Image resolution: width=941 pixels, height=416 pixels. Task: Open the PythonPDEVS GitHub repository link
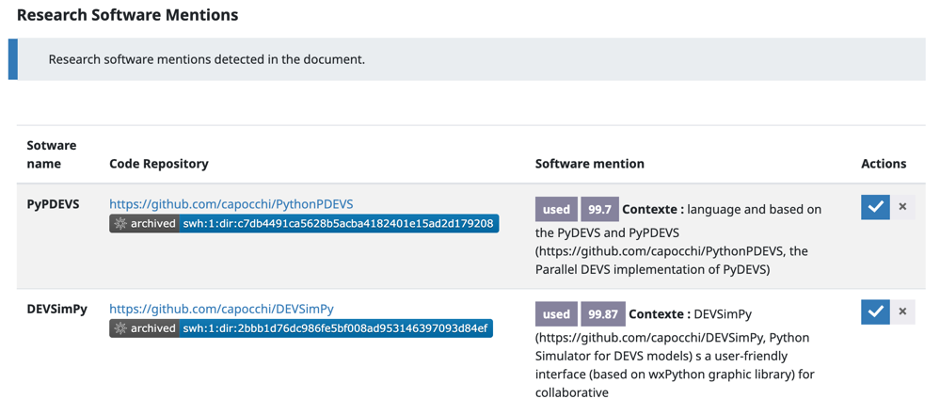tap(231, 204)
